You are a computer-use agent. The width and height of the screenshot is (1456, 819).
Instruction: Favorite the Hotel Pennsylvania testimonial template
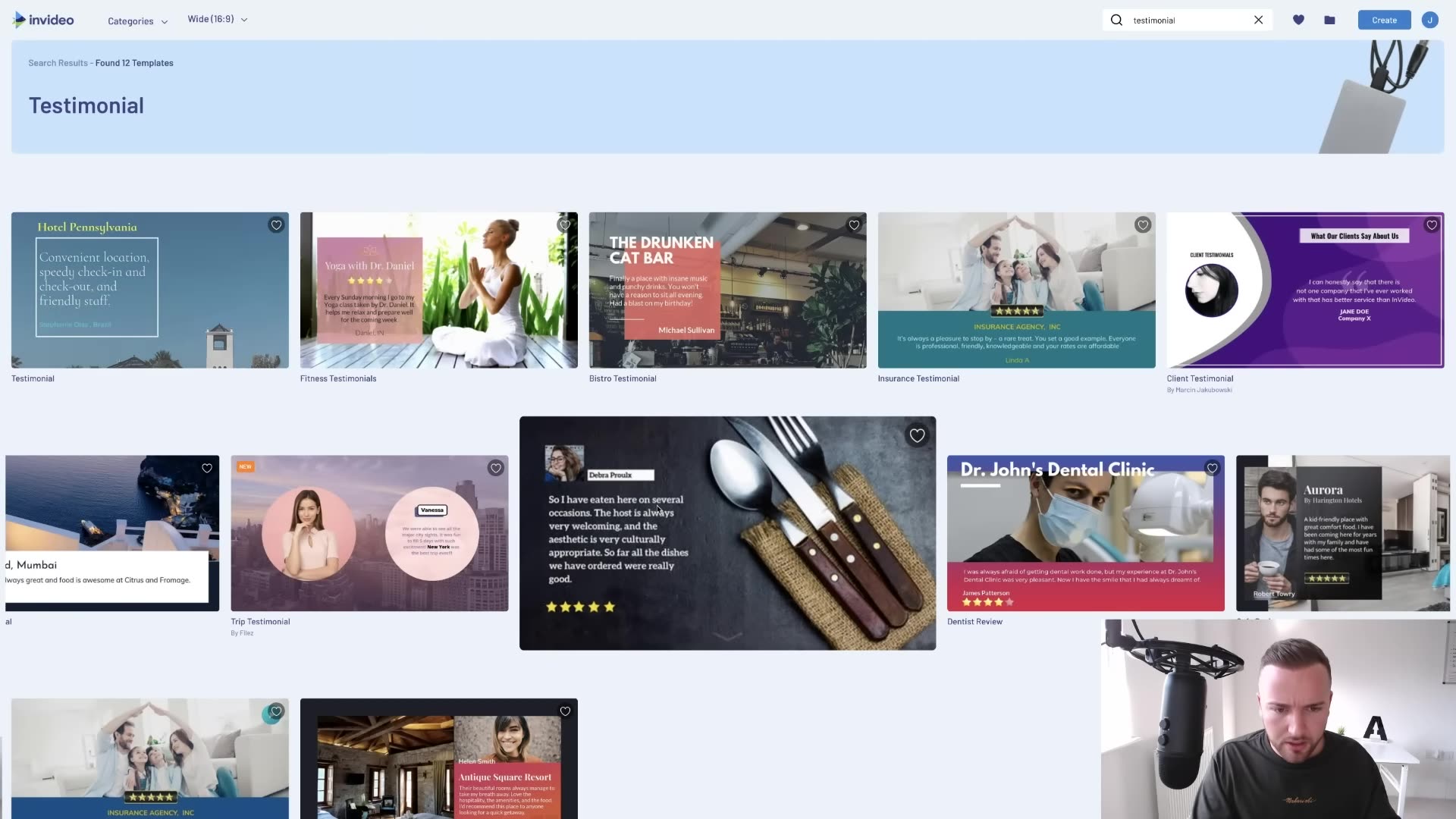(x=276, y=225)
